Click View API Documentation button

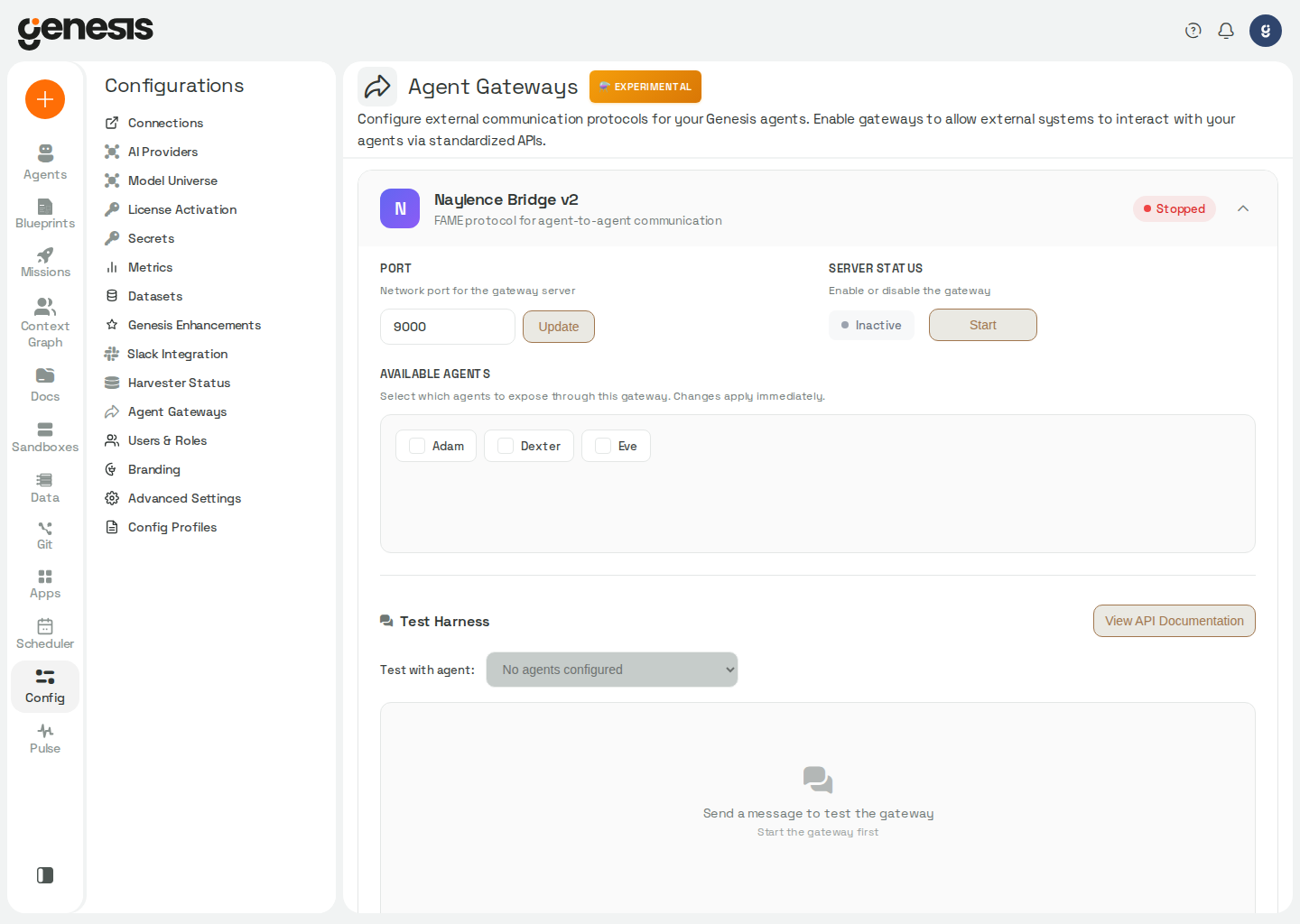coord(1175,621)
